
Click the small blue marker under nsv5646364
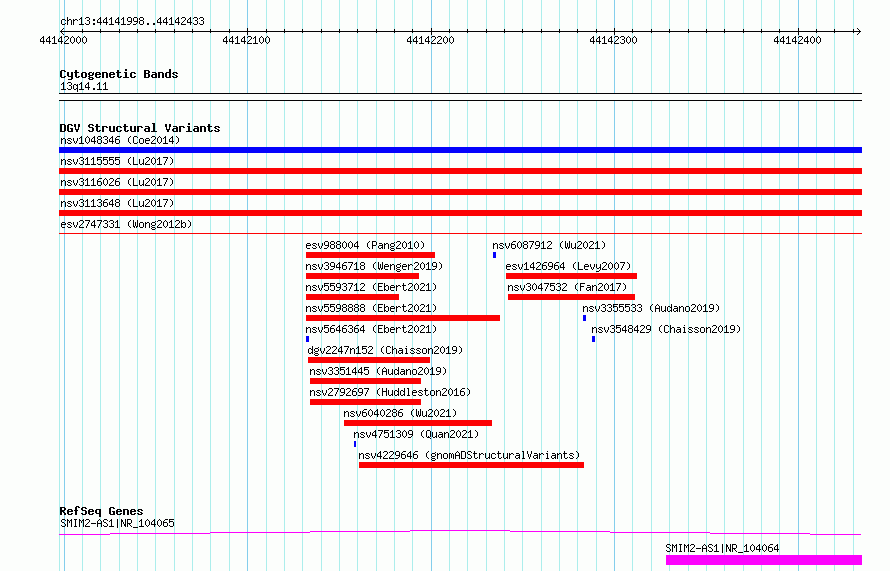click(x=307, y=339)
